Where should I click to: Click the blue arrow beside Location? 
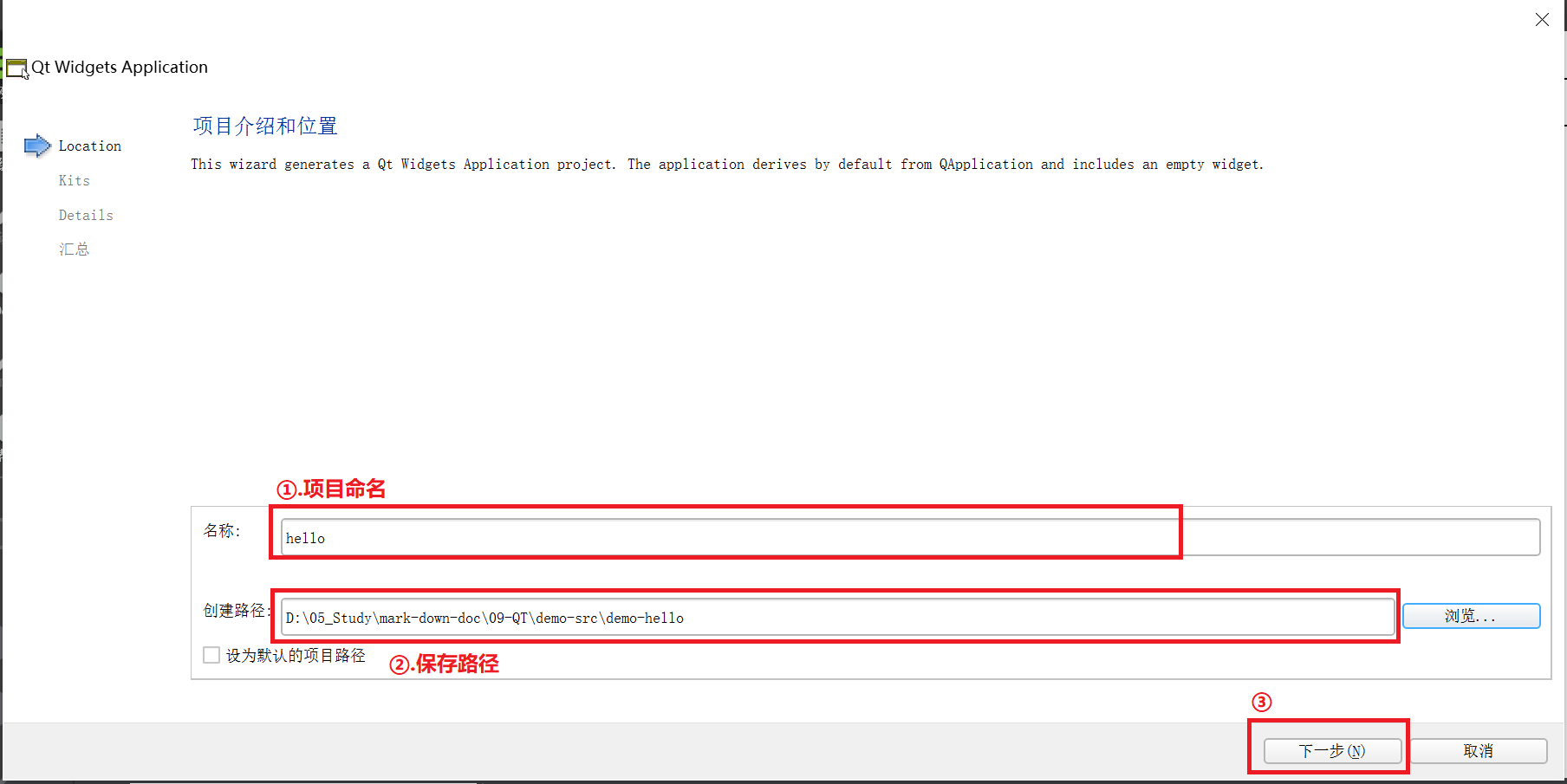[x=37, y=146]
